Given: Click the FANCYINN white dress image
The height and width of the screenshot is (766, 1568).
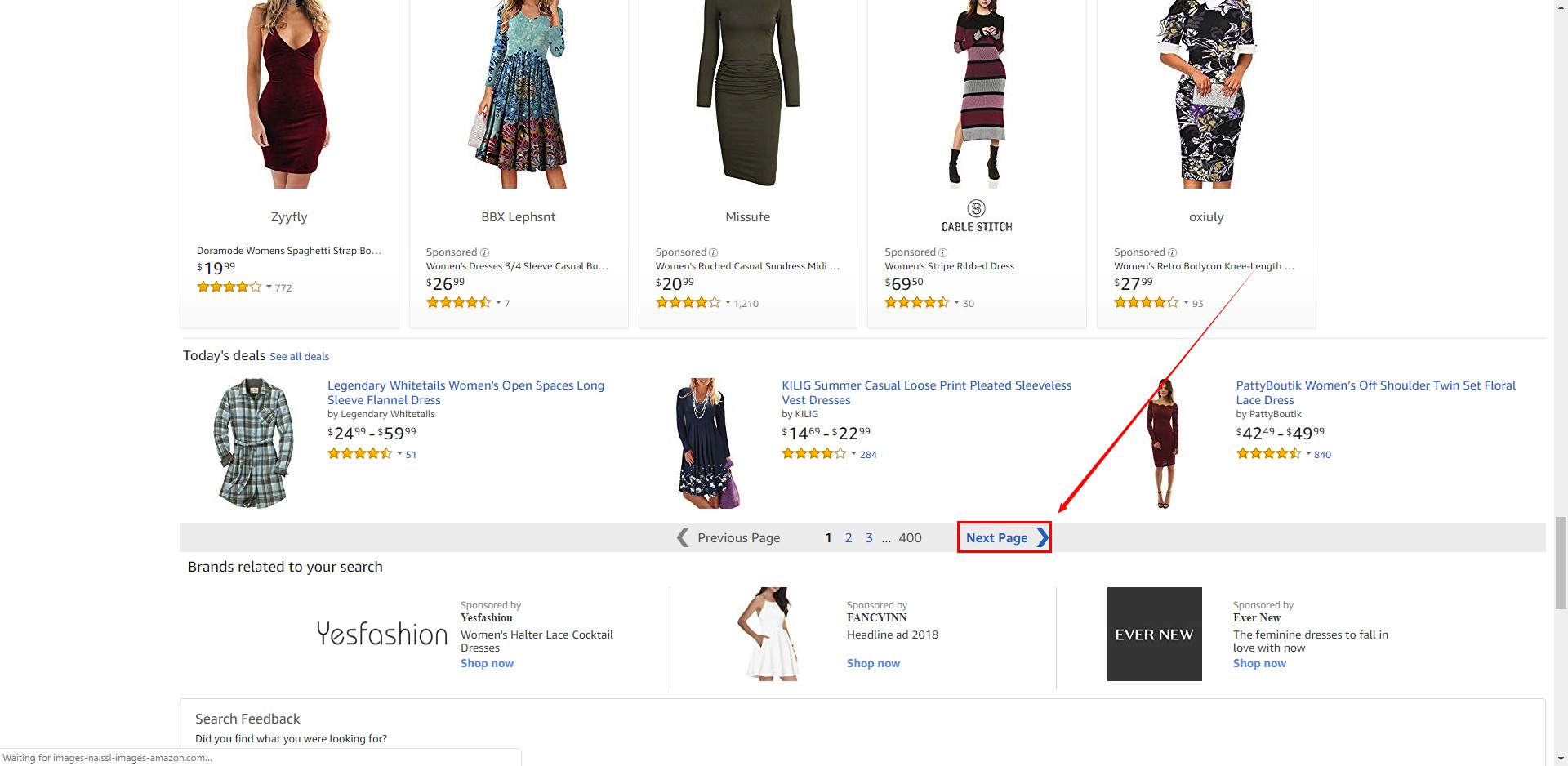Looking at the screenshot, I should [768, 634].
